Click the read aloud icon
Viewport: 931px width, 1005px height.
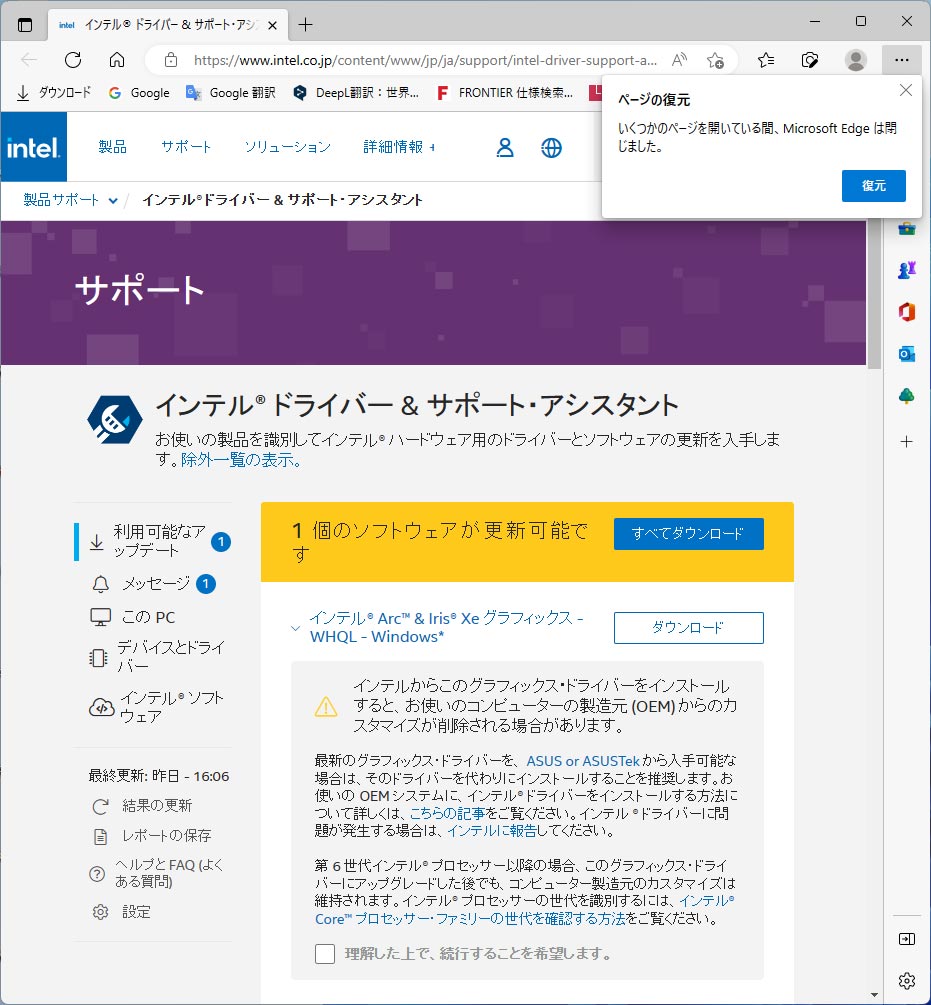(679, 60)
